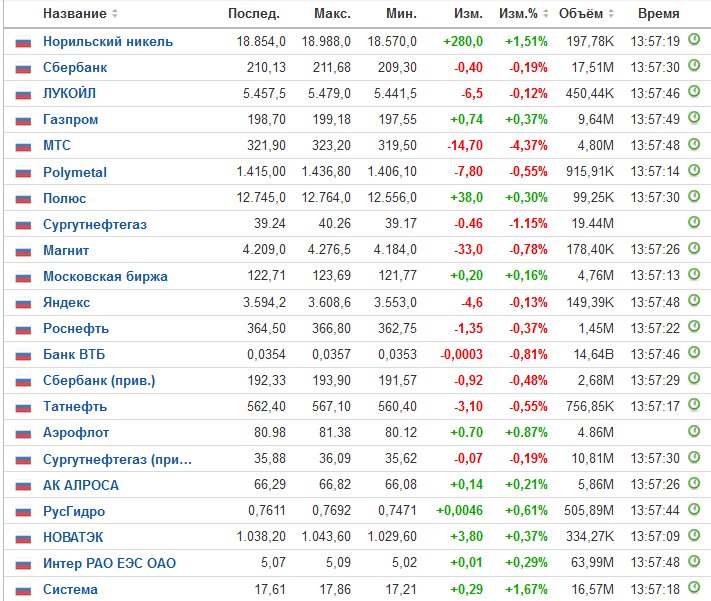Click clock icon in РусГидро row
This screenshot has height=601, width=711.
[694, 509]
